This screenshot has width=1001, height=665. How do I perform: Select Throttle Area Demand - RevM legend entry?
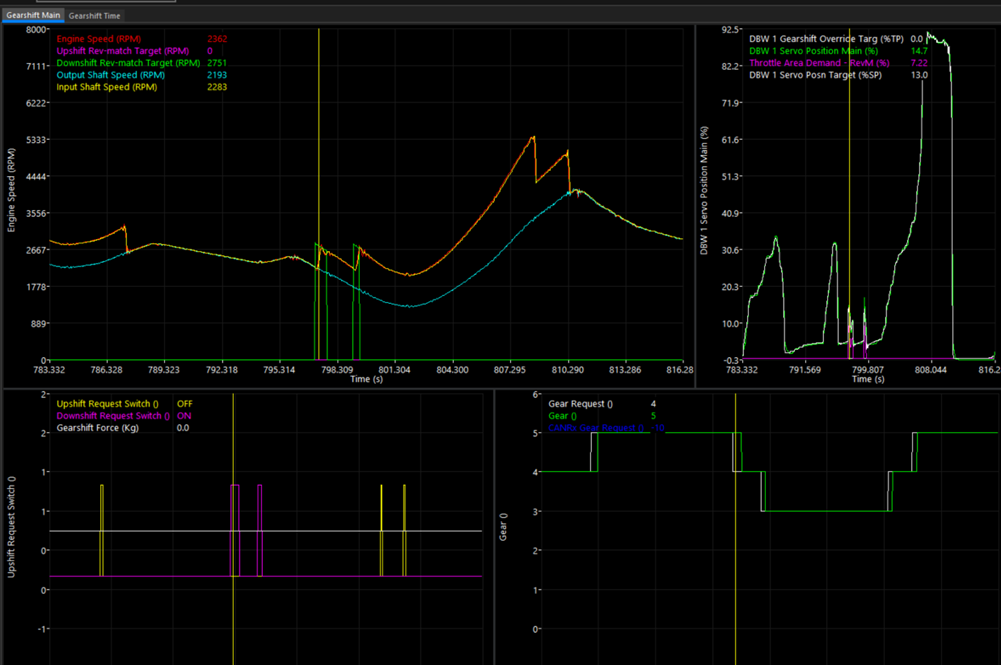pyautogui.click(x=819, y=63)
